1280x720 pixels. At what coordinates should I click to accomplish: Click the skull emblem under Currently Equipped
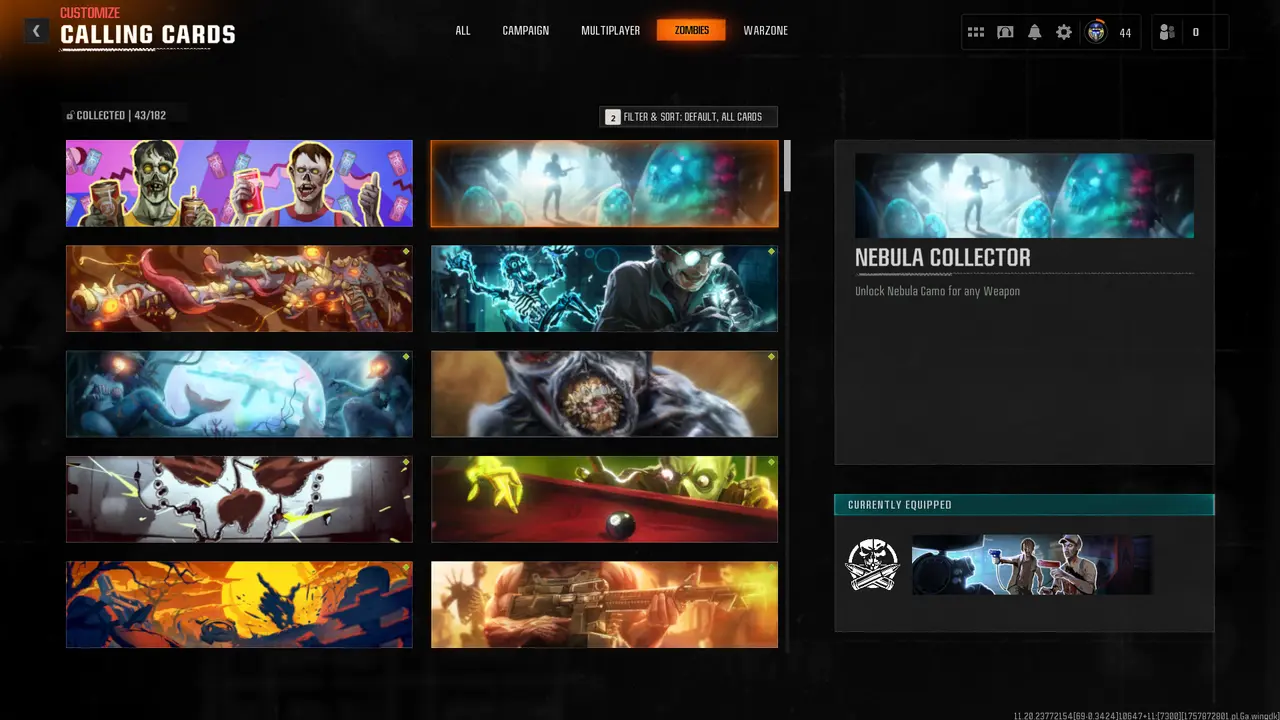(873, 565)
